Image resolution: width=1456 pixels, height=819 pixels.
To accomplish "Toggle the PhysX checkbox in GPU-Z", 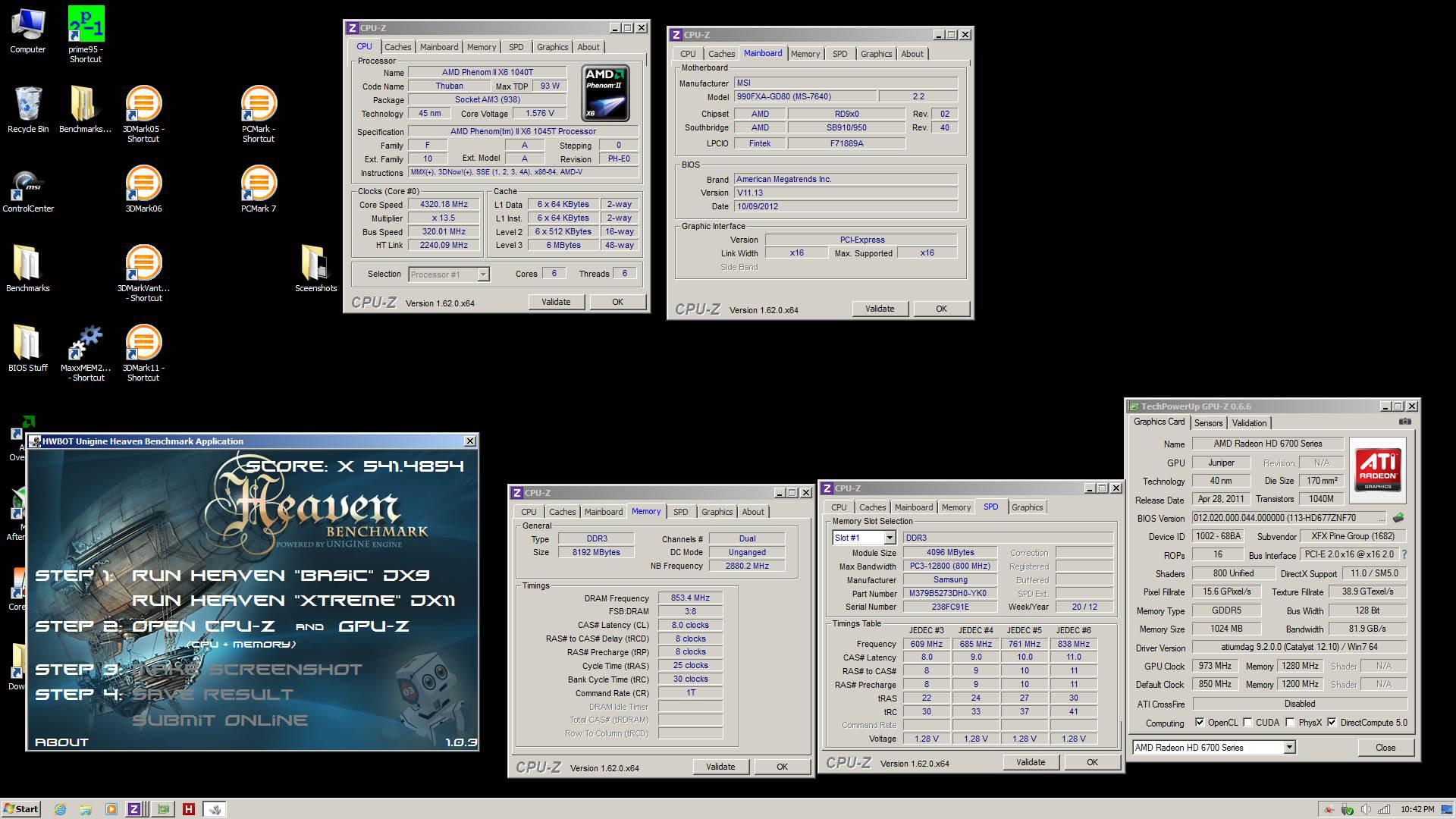I will pyautogui.click(x=1290, y=723).
